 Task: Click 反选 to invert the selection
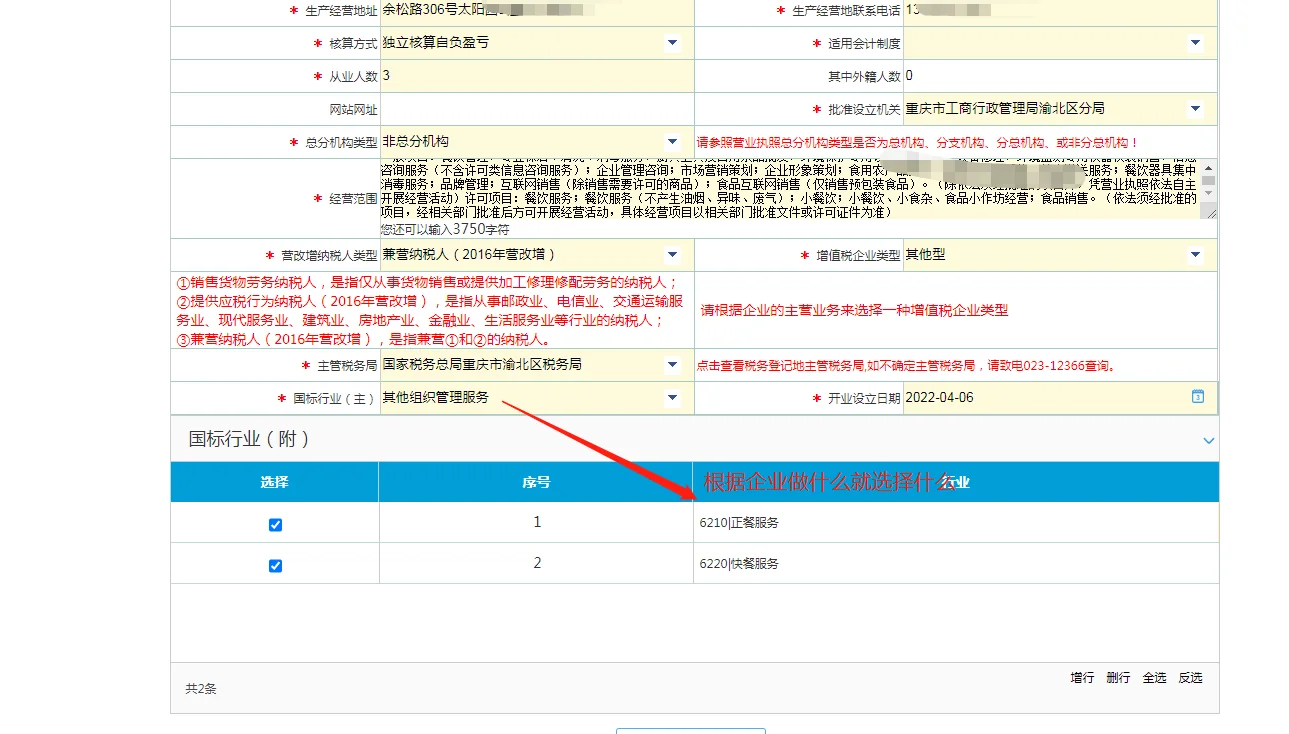coord(1190,678)
